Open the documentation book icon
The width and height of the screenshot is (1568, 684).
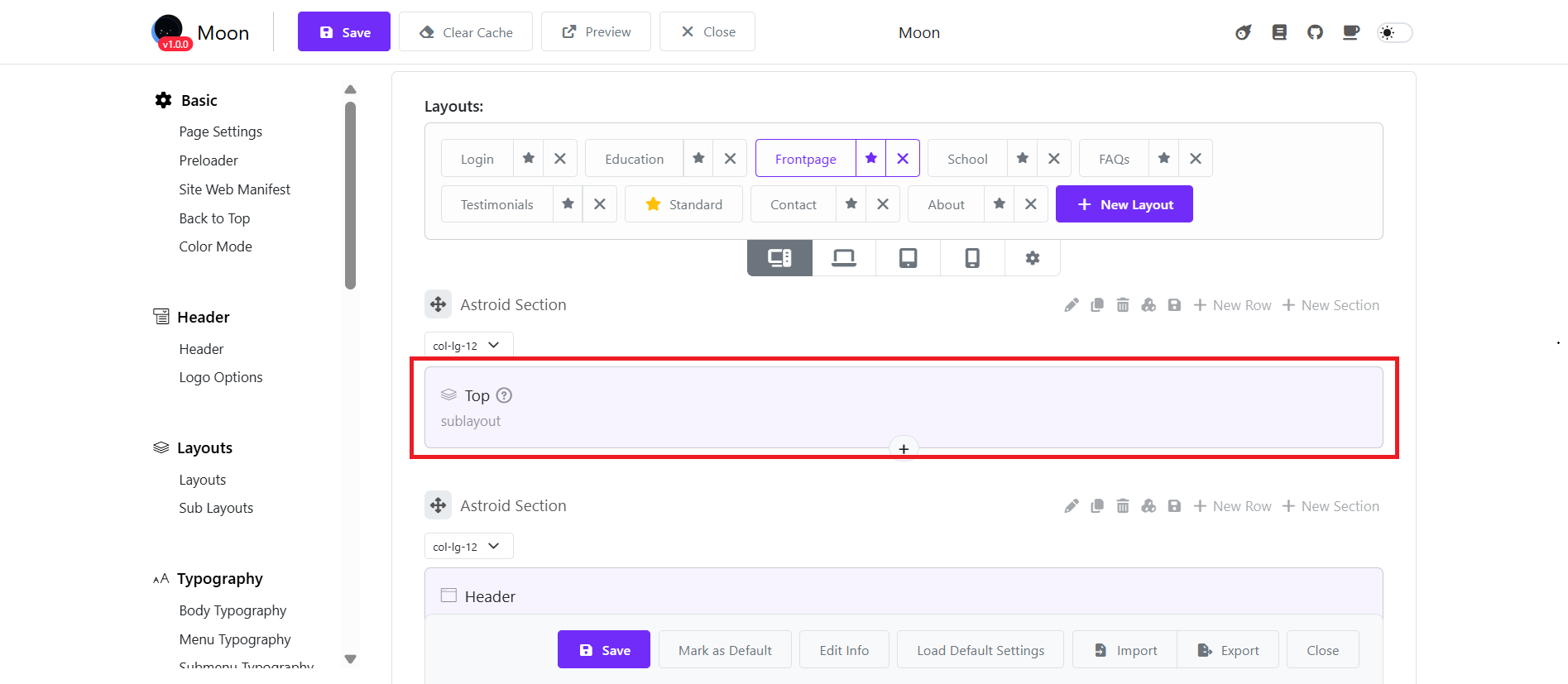coord(1279,32)
